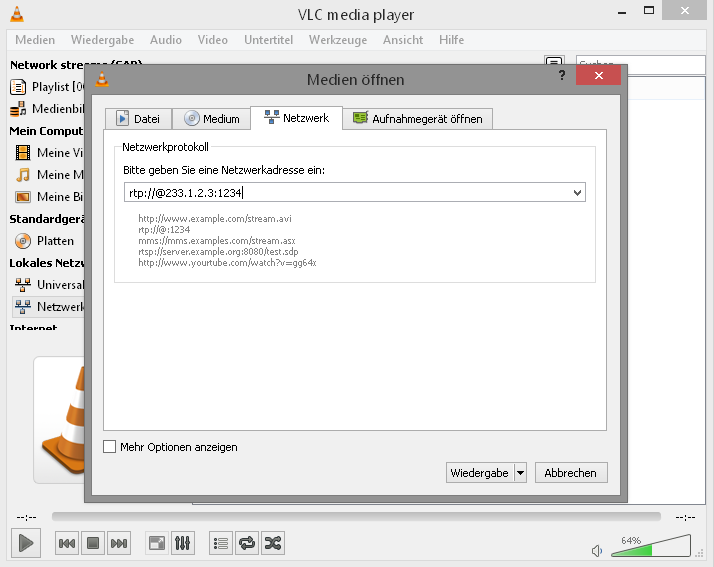Enable Mehr Optionen anzeigen checkbox
Image resolution: width=714 pixels, height=567 pixels.
(109, 446)
